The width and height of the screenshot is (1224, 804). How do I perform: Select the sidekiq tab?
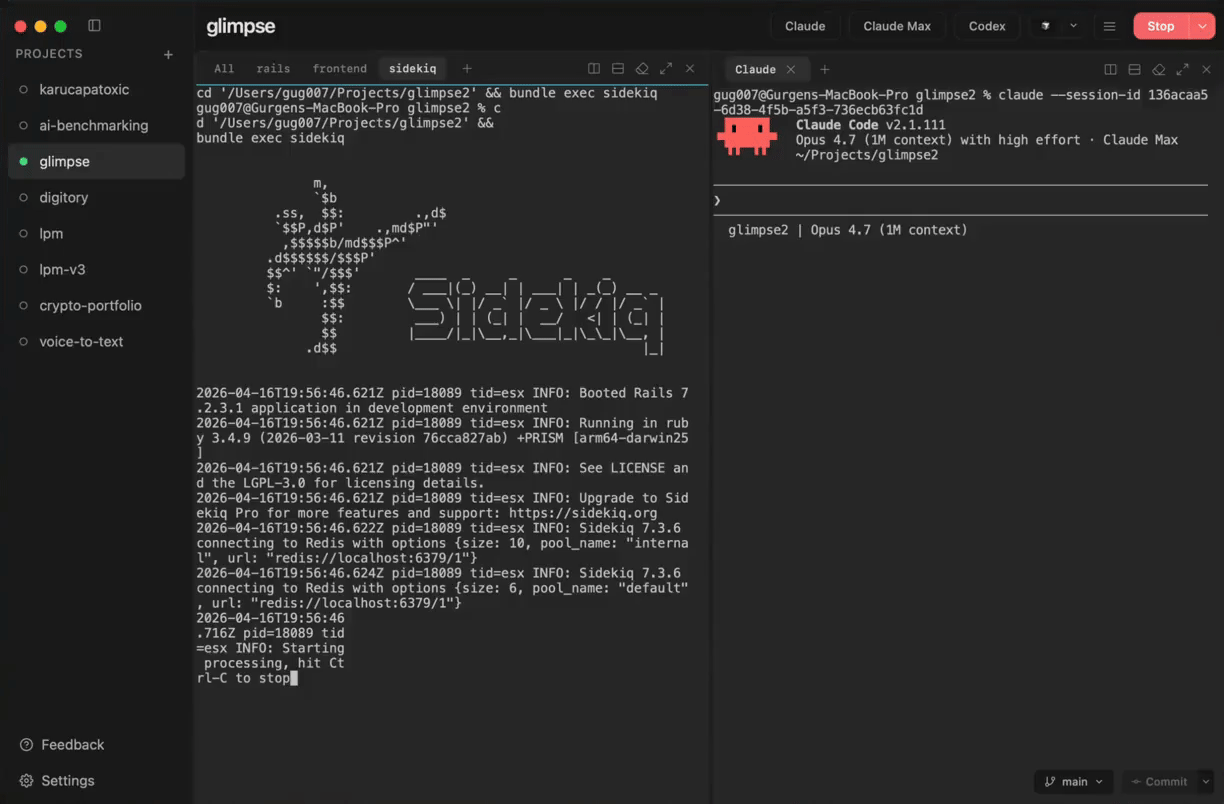412,69
